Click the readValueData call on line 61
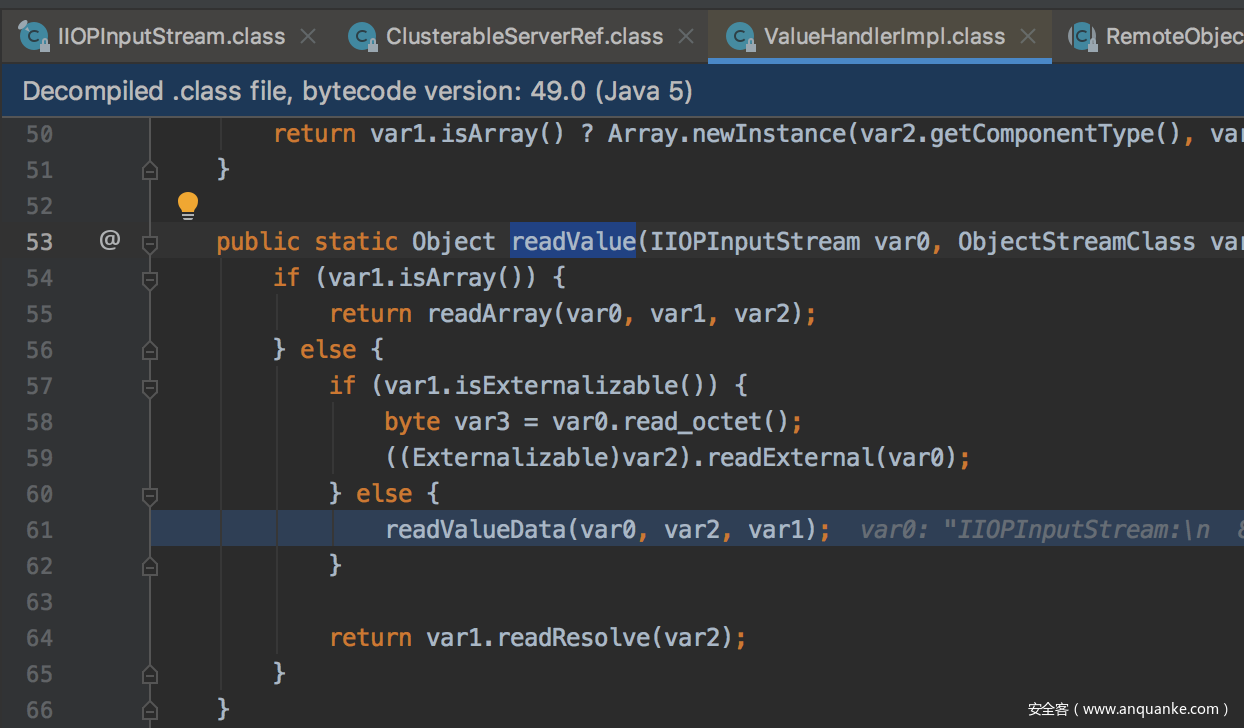 (476, 530)
